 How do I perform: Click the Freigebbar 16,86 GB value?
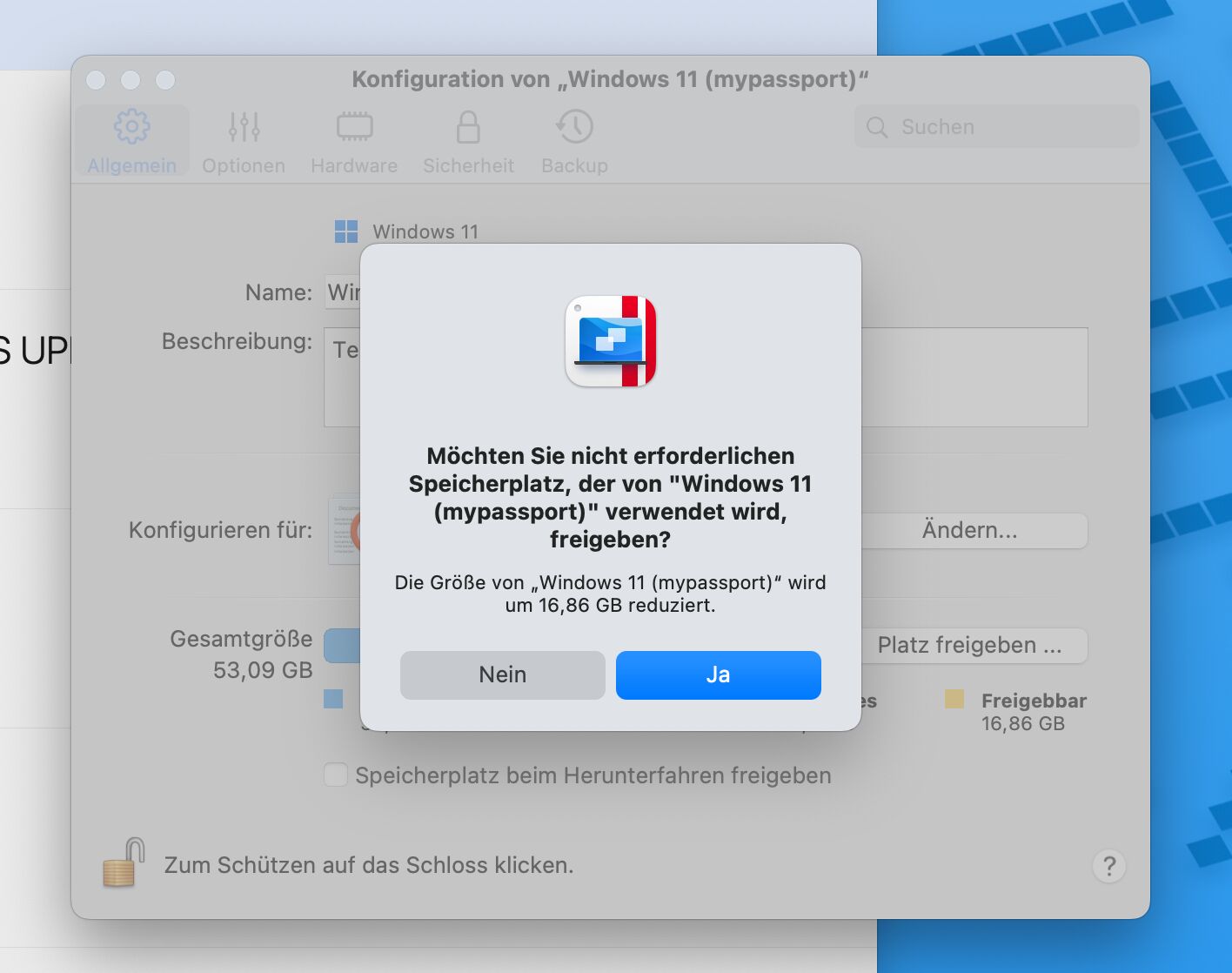(1023, 724)
